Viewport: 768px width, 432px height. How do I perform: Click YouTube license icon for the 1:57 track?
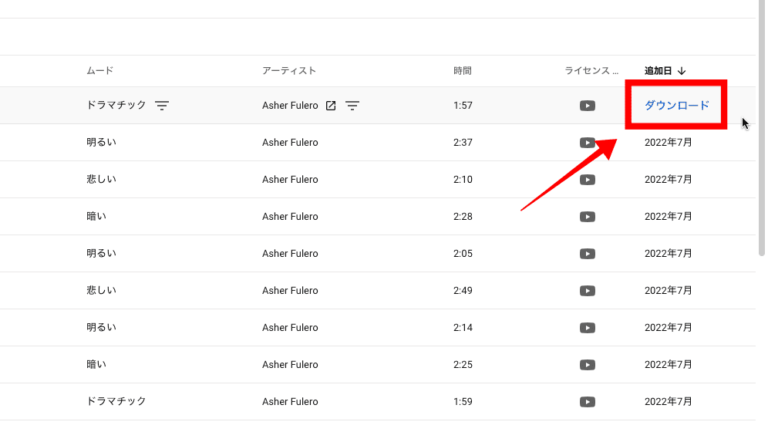click(x=587, y=105)
